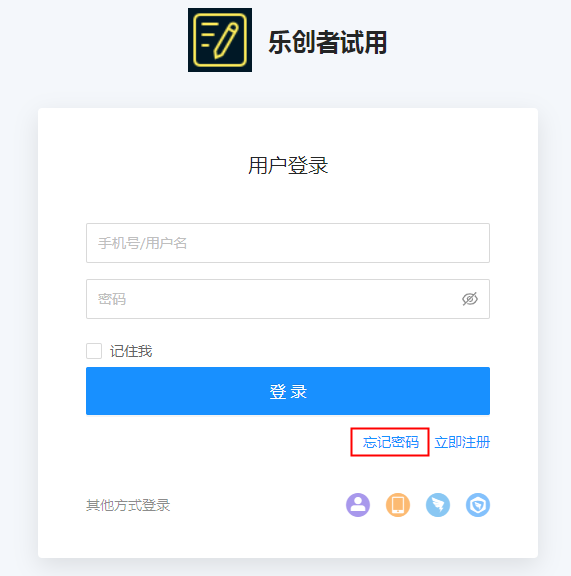
Task: Click the 乐创者试用 title text
Action: [327, 42]
